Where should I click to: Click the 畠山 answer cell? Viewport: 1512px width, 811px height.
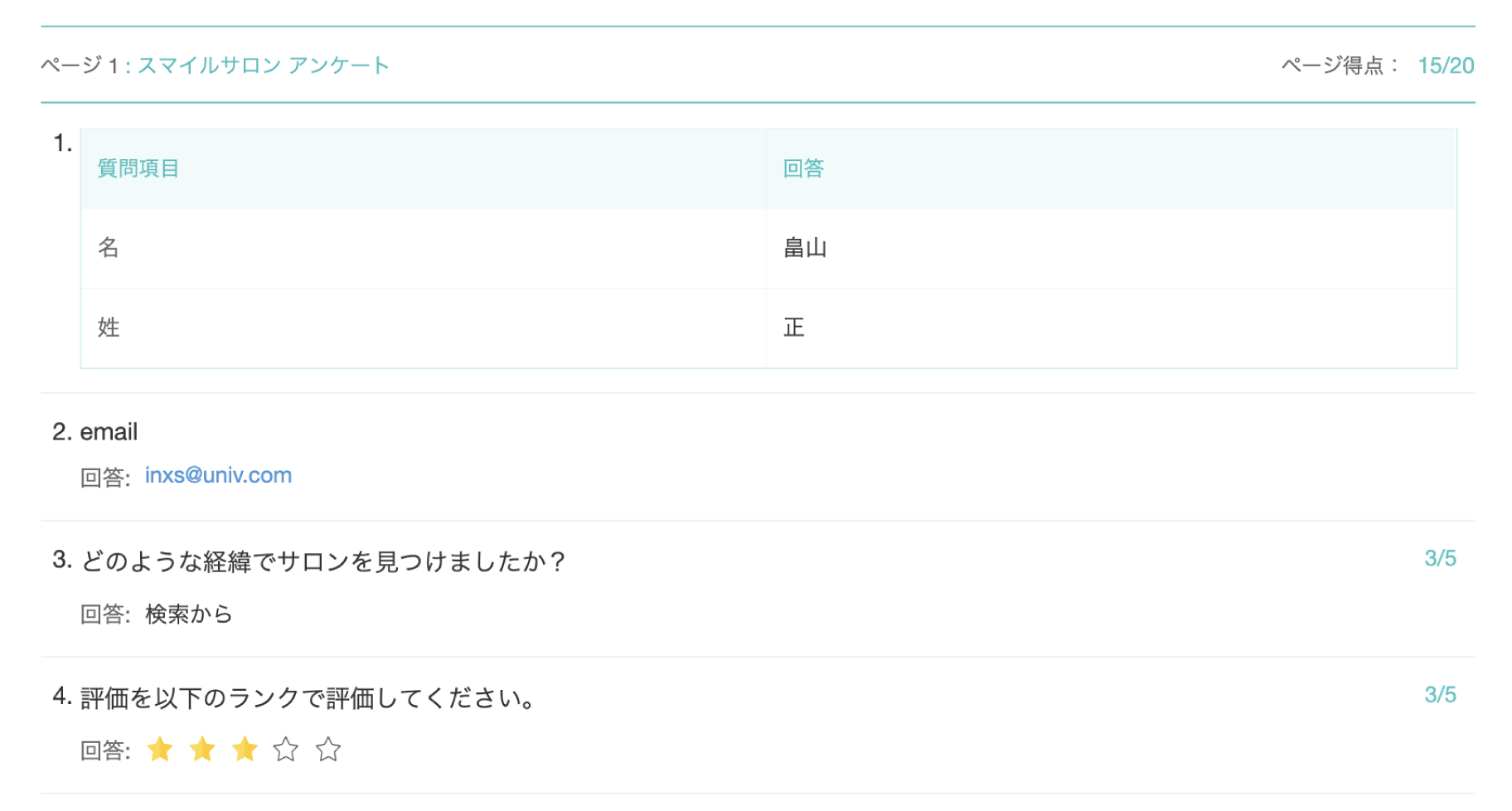point(805,248)
